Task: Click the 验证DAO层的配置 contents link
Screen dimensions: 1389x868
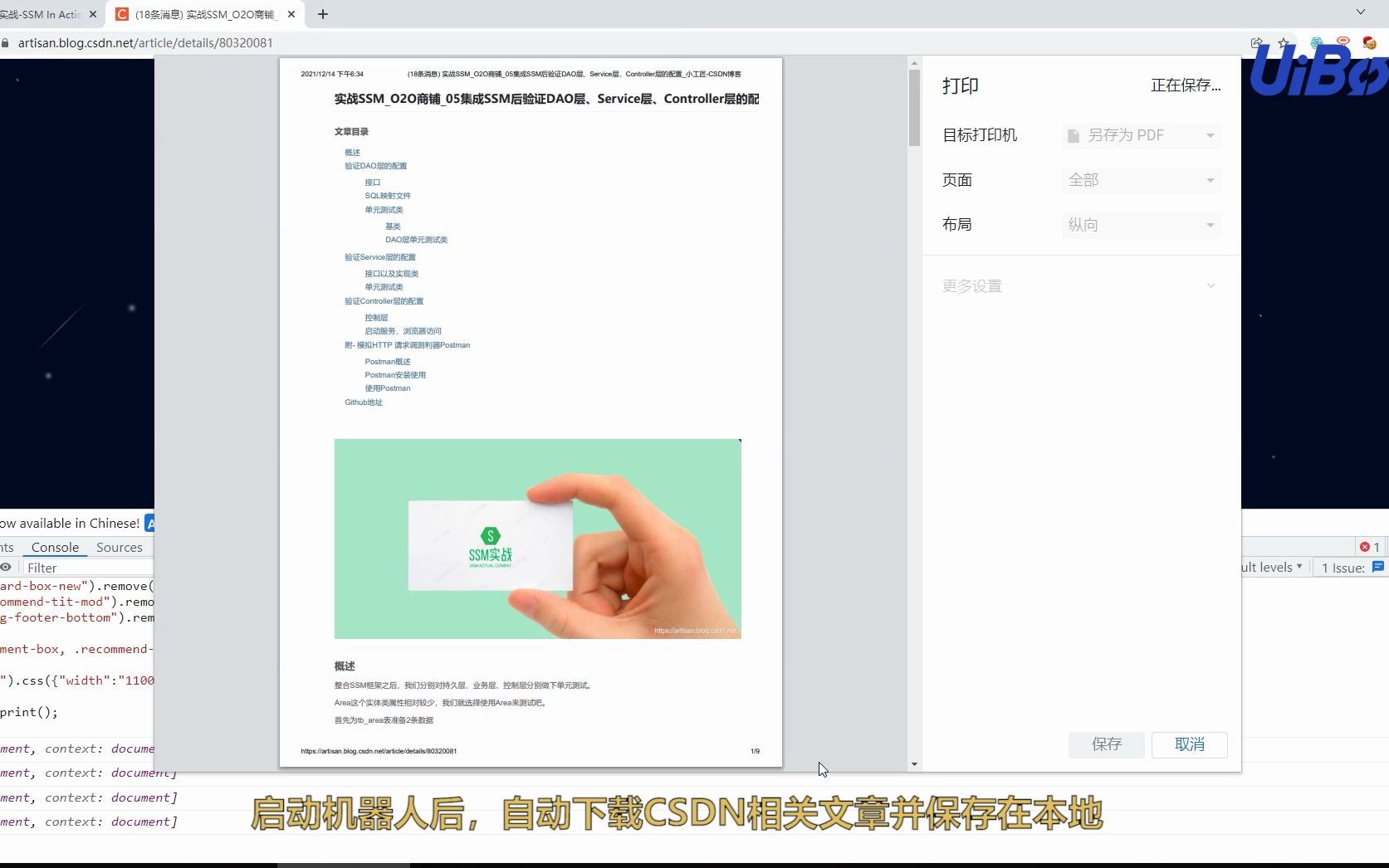Action: click(376, 166)
